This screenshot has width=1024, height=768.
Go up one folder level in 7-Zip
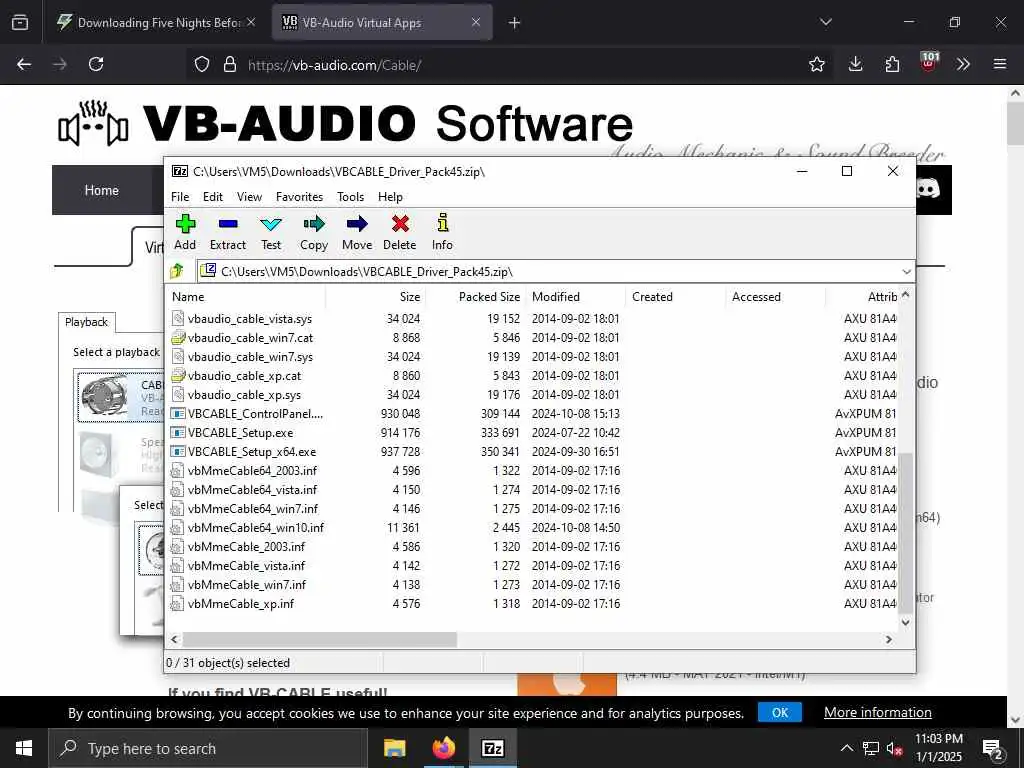pos(177,271)
